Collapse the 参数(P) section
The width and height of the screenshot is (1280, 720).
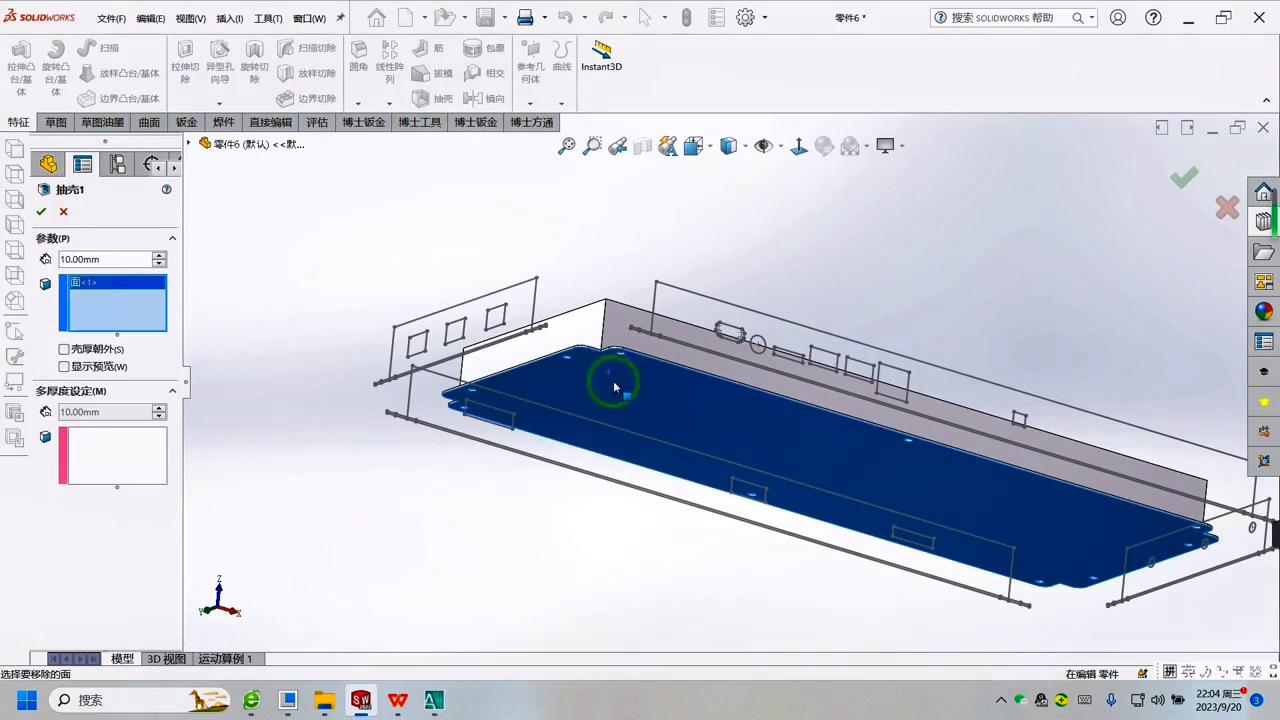coord(172,238)
